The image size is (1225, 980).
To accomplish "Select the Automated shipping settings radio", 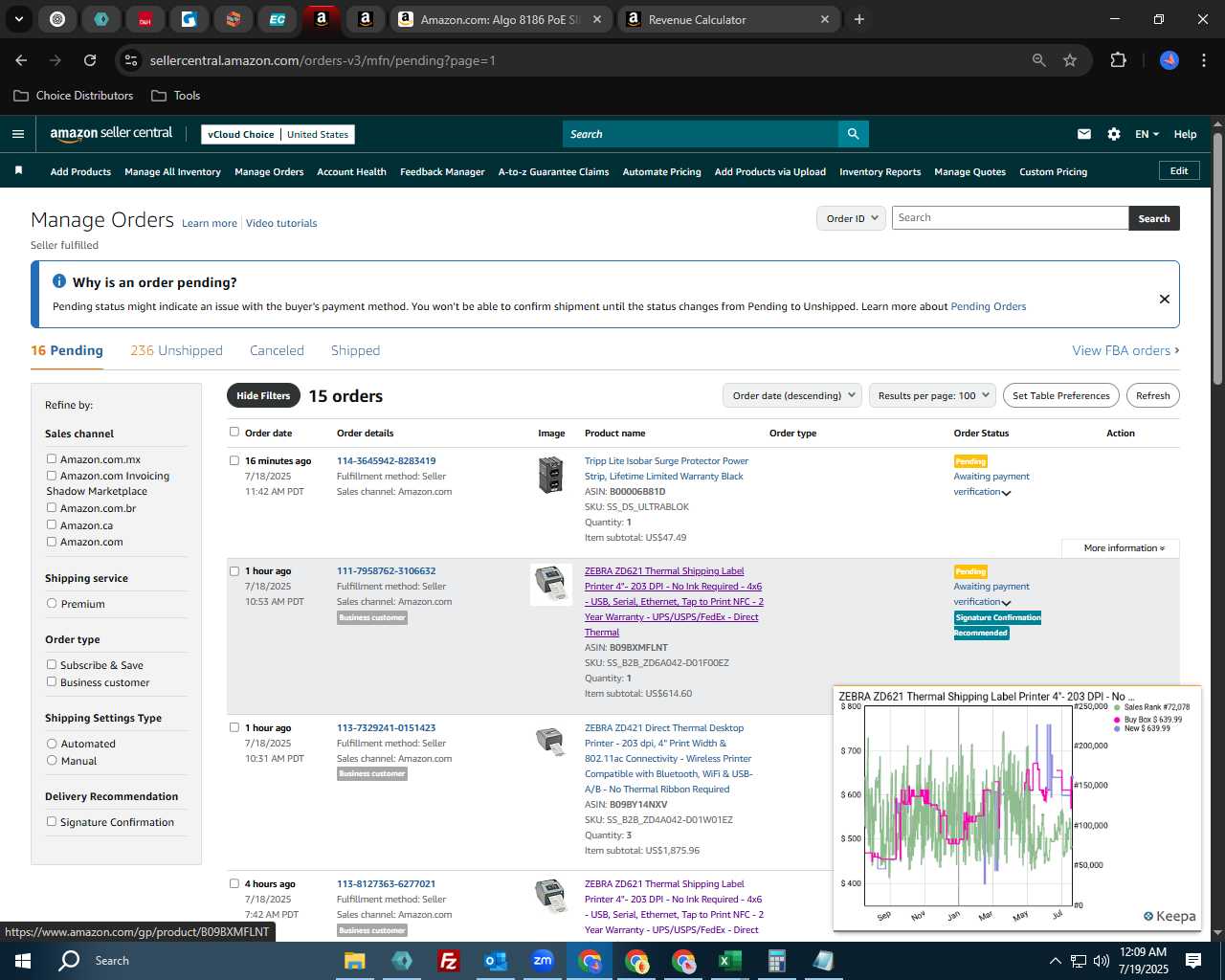I will click(x=52, y=744).
